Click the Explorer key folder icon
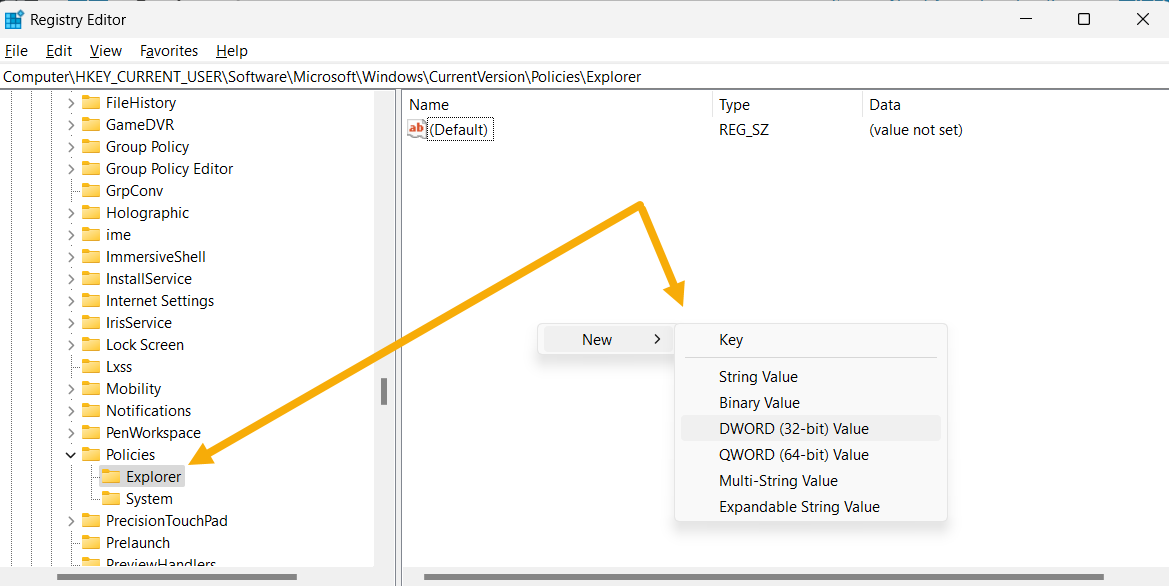Screen dimensions: 1169x586 point(113,476)
